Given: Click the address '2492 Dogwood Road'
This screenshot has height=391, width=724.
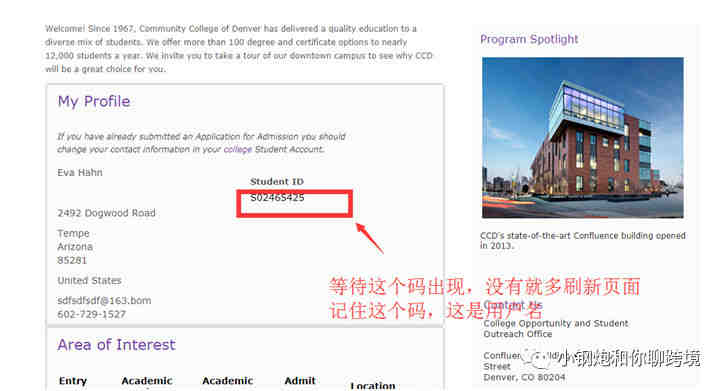Looking at the screenshot, I should [x=106, y=213].
